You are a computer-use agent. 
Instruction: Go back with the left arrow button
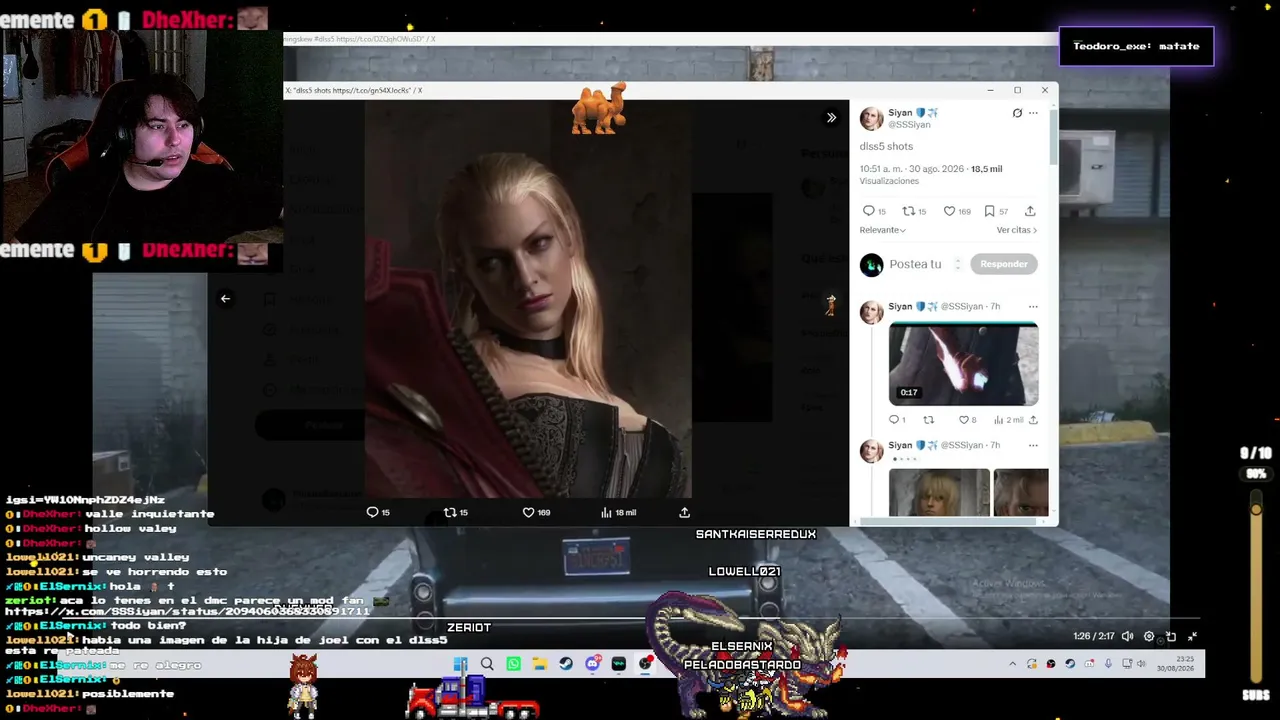pyautogui.click(x=225, y=298)
